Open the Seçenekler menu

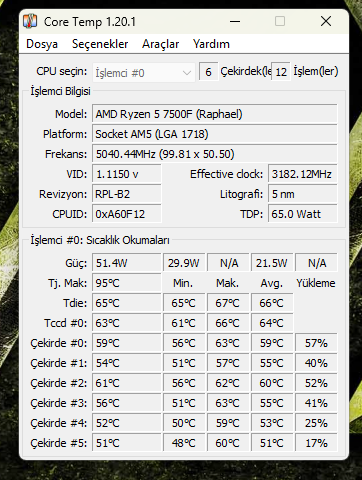pyautogui.click(x=100, y=44)
